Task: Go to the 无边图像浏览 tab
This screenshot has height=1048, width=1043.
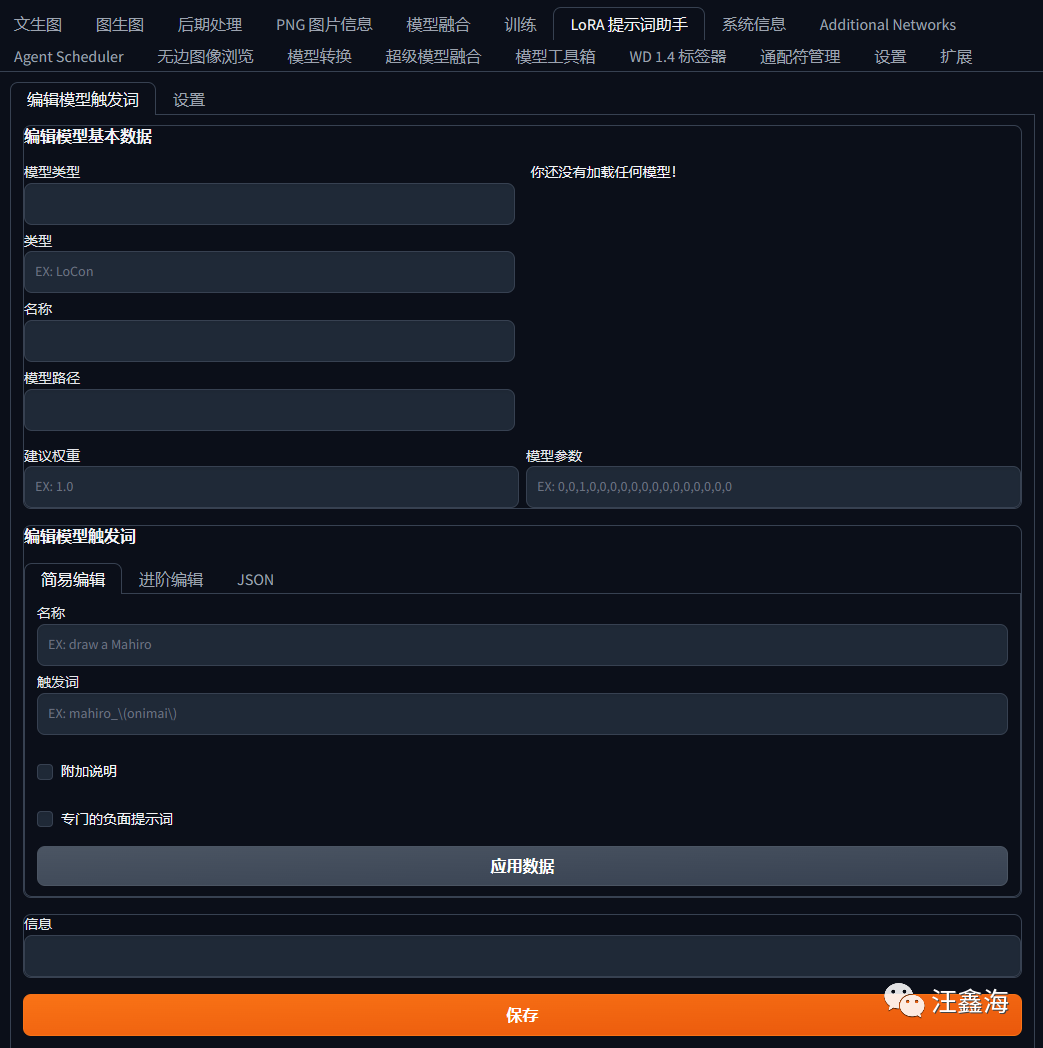Action: (205, 57)
